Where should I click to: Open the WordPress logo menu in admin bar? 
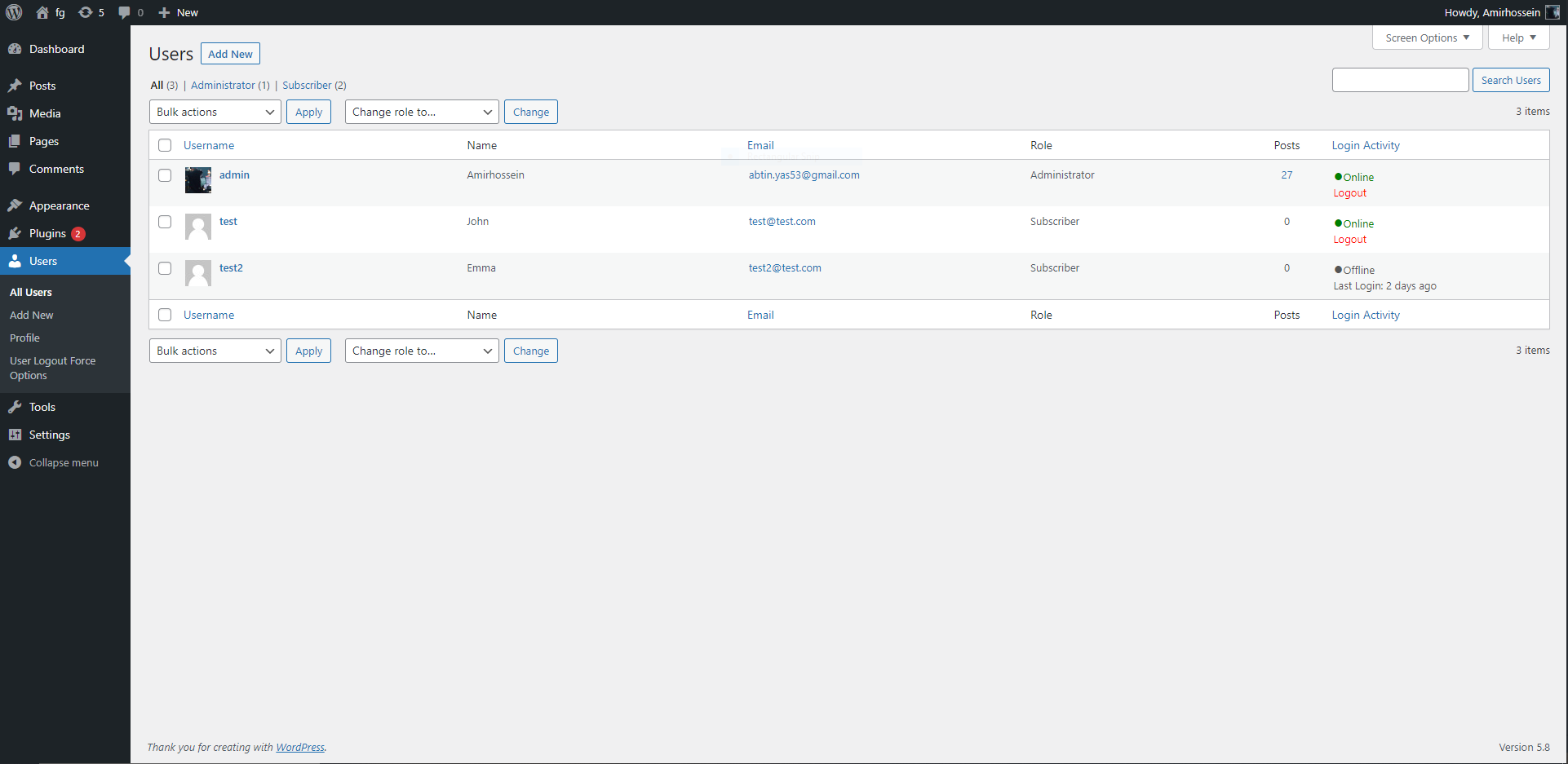(13, 12)
